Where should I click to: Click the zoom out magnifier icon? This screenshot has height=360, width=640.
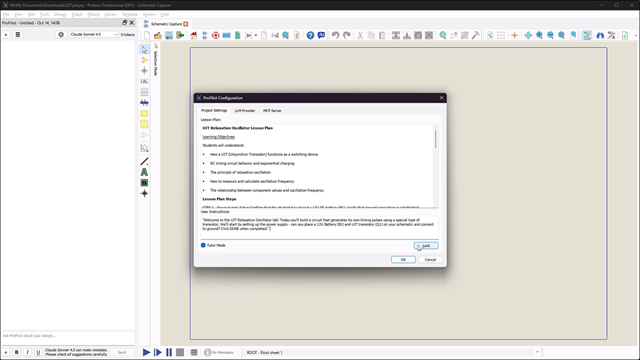pyautogui.click(x=550, y=36)
